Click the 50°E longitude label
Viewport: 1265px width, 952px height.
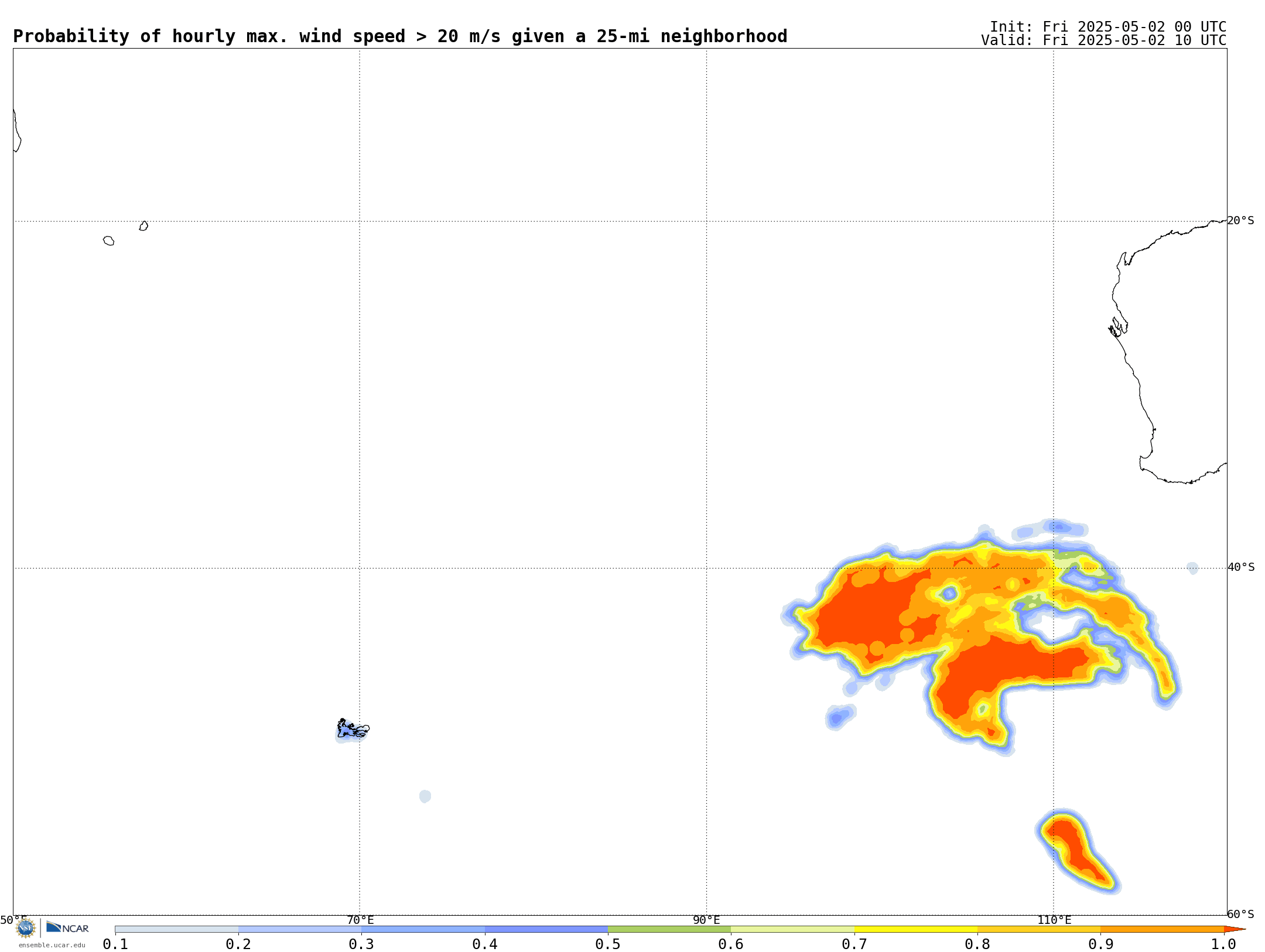[x=13, y=920]
